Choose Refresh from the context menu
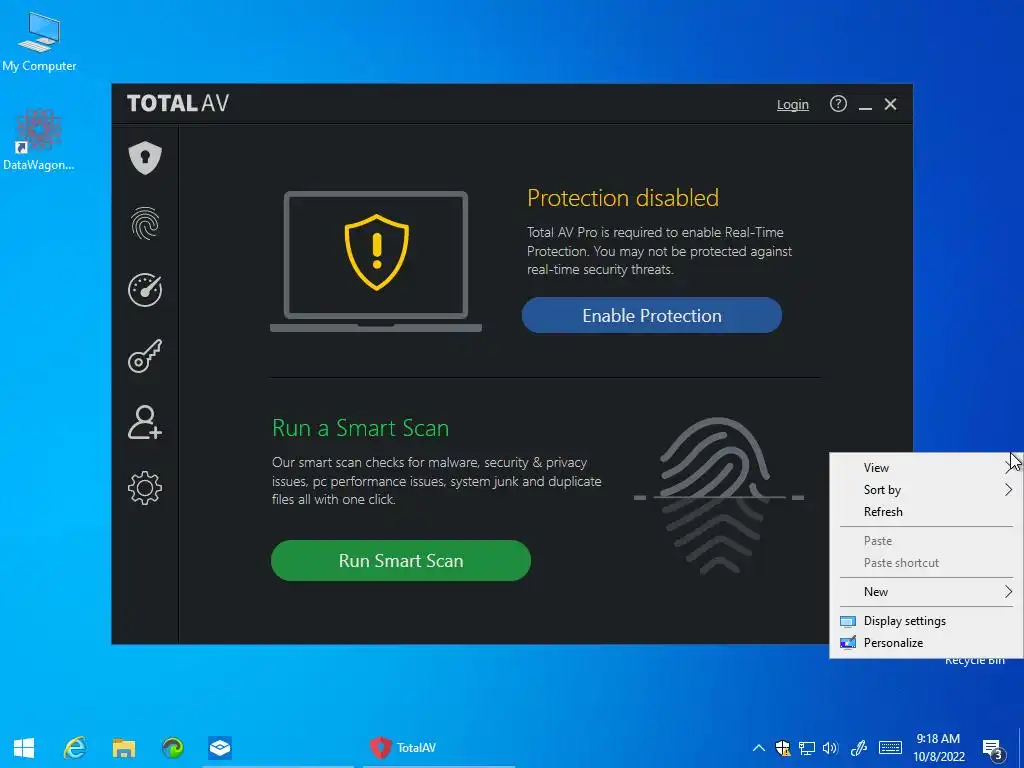 [926, 512]
